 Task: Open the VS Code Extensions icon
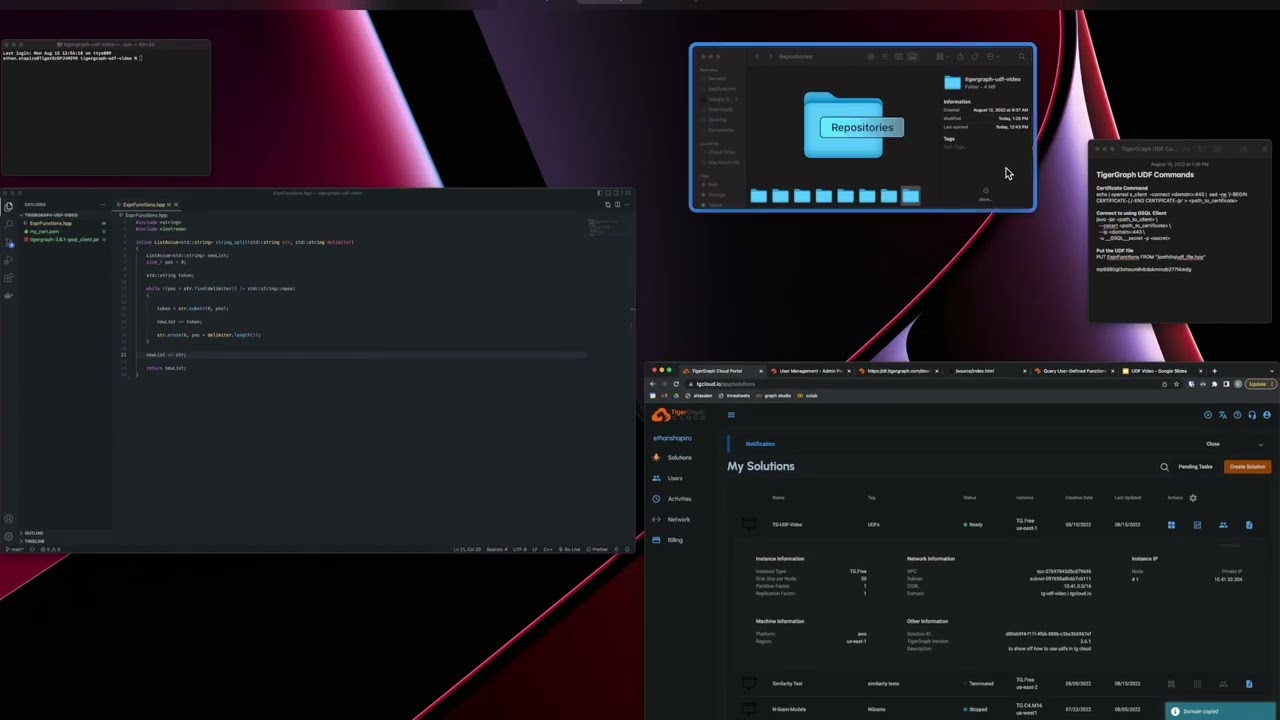(x=8, y=278)
